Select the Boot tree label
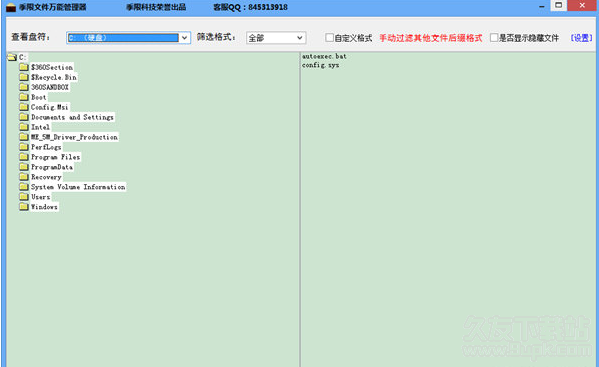Image resolution: width=599 pixels, height=367 pixels. click(x=39, y=97)
